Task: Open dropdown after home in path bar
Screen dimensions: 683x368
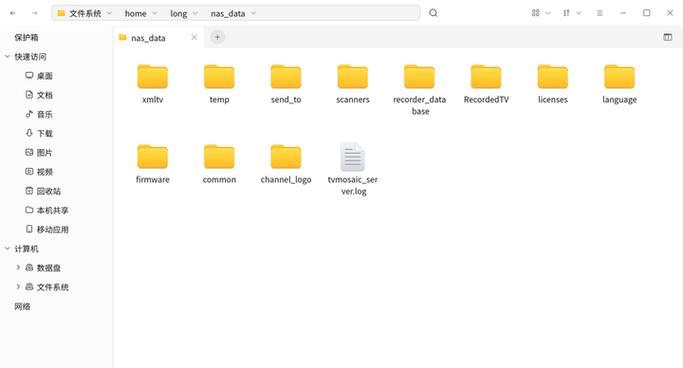Action: 155,14
